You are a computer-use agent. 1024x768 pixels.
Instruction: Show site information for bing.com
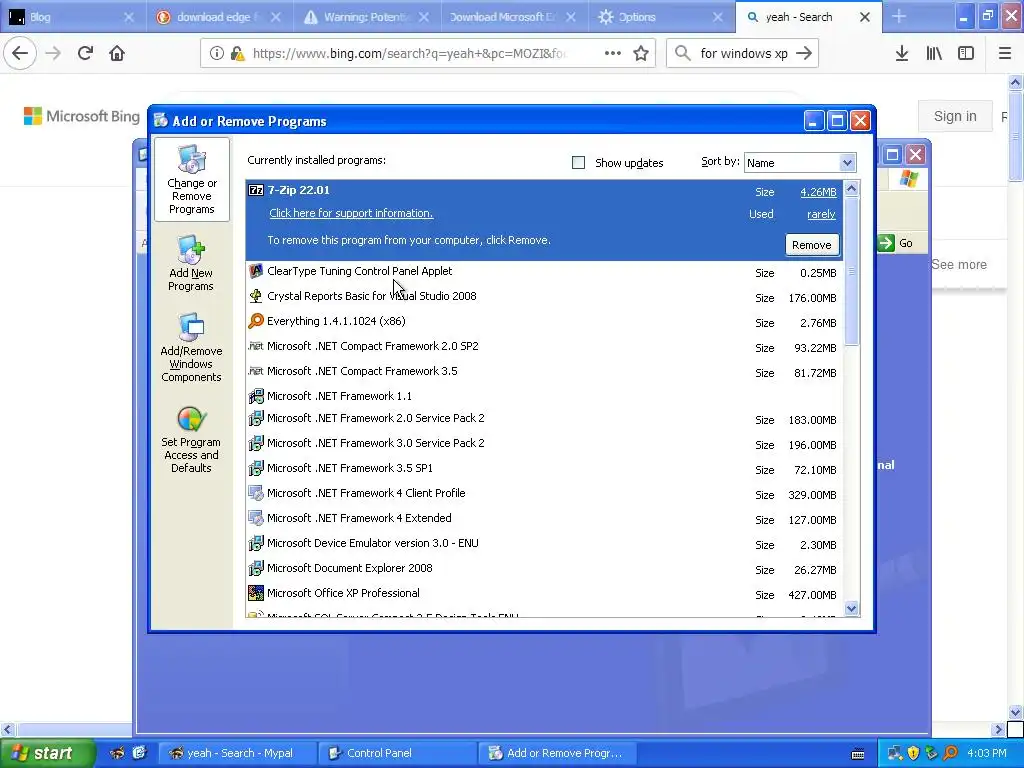tap(217, 54)
